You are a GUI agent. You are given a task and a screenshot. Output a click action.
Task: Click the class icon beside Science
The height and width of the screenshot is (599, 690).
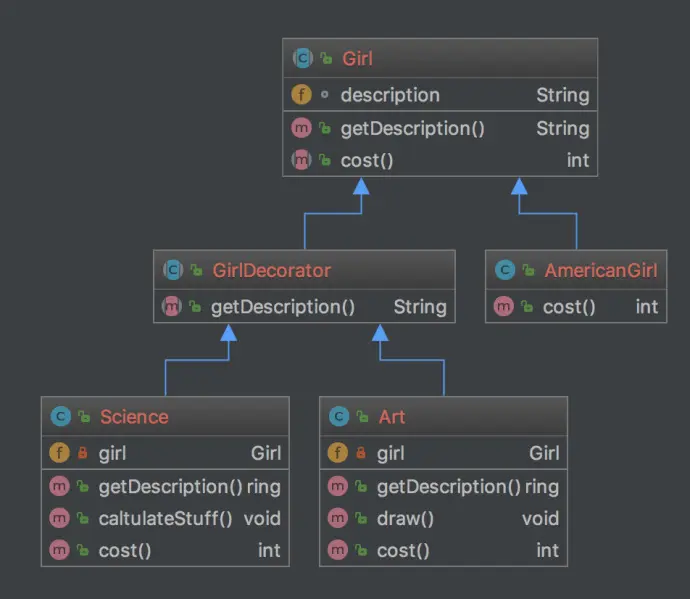pos(60,417)
